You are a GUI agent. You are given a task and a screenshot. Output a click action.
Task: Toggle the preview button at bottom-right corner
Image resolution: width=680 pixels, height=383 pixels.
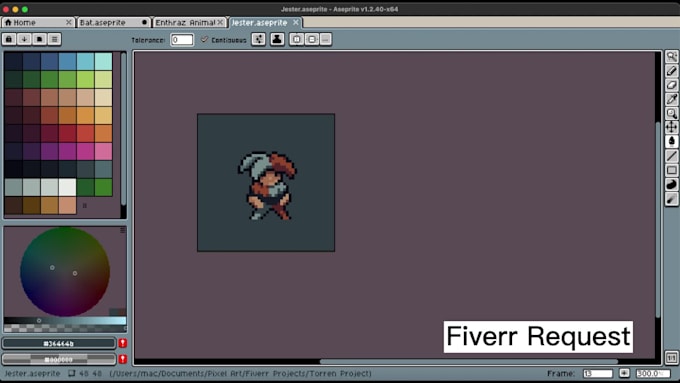pos(671,358)
